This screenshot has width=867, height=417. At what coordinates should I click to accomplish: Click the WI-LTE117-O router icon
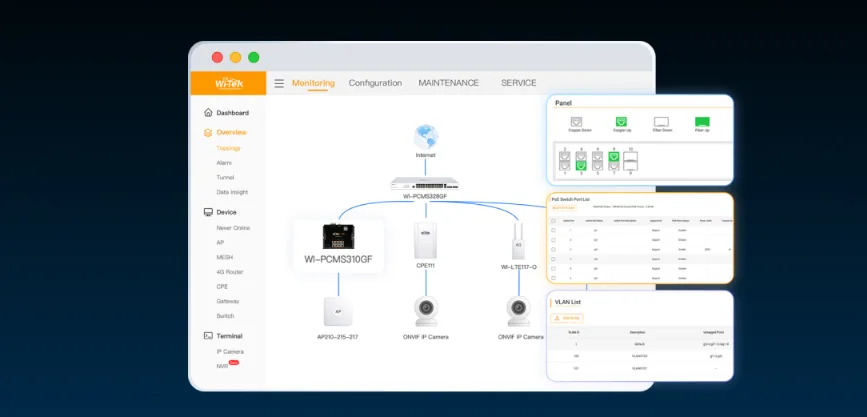(x=518, y=241)
